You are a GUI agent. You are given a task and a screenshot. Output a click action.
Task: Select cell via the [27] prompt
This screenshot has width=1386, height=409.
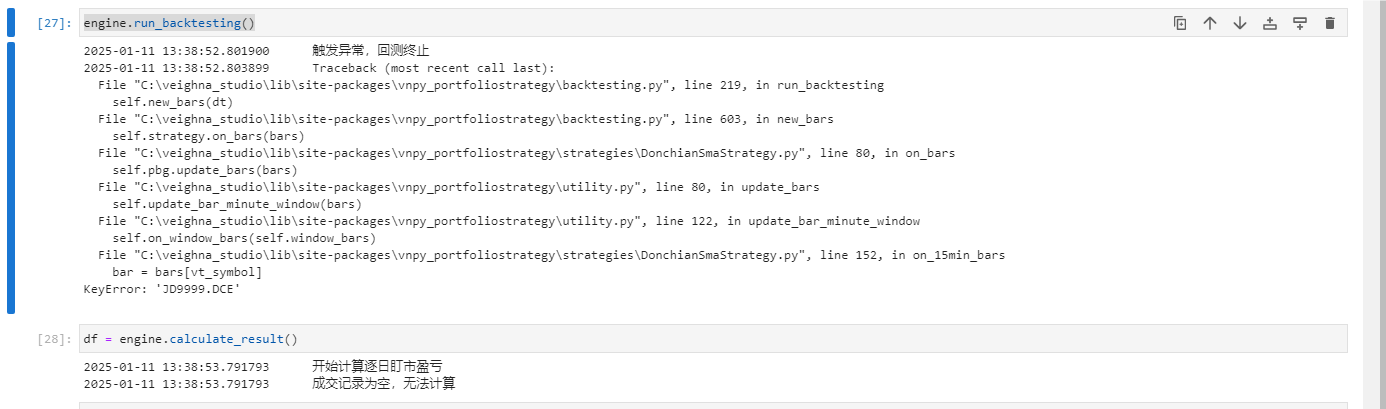coord(54,23)
